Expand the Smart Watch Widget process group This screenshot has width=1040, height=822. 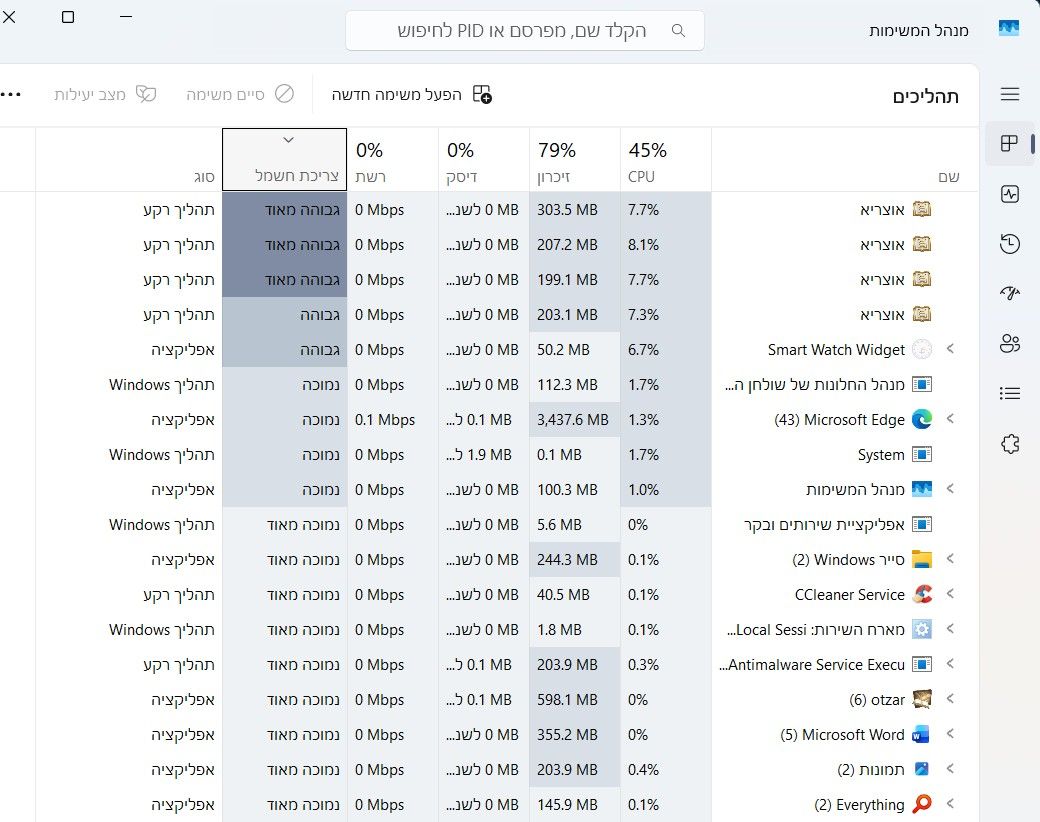(950, 348)
